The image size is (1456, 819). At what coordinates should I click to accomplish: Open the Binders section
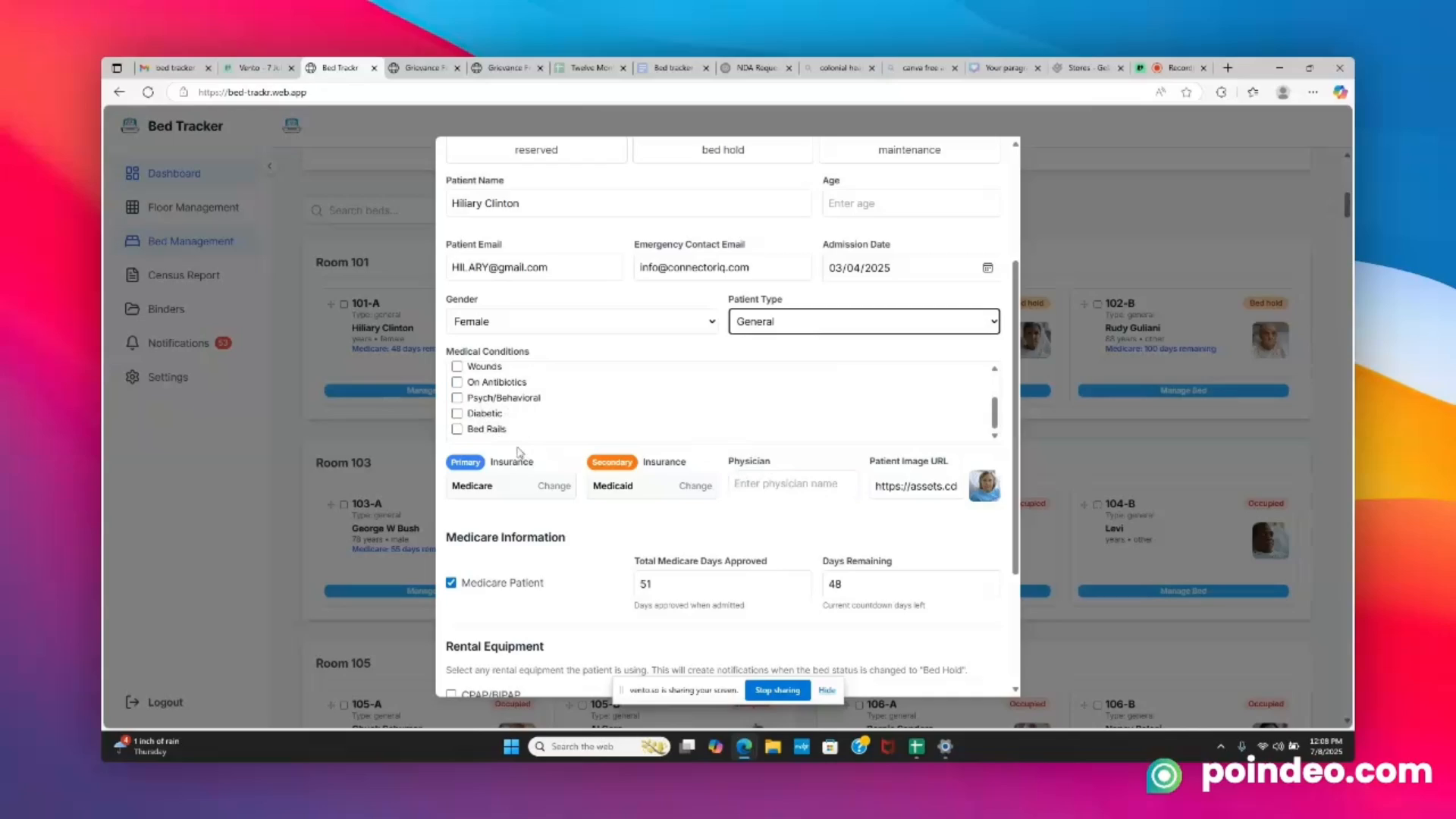167,309
